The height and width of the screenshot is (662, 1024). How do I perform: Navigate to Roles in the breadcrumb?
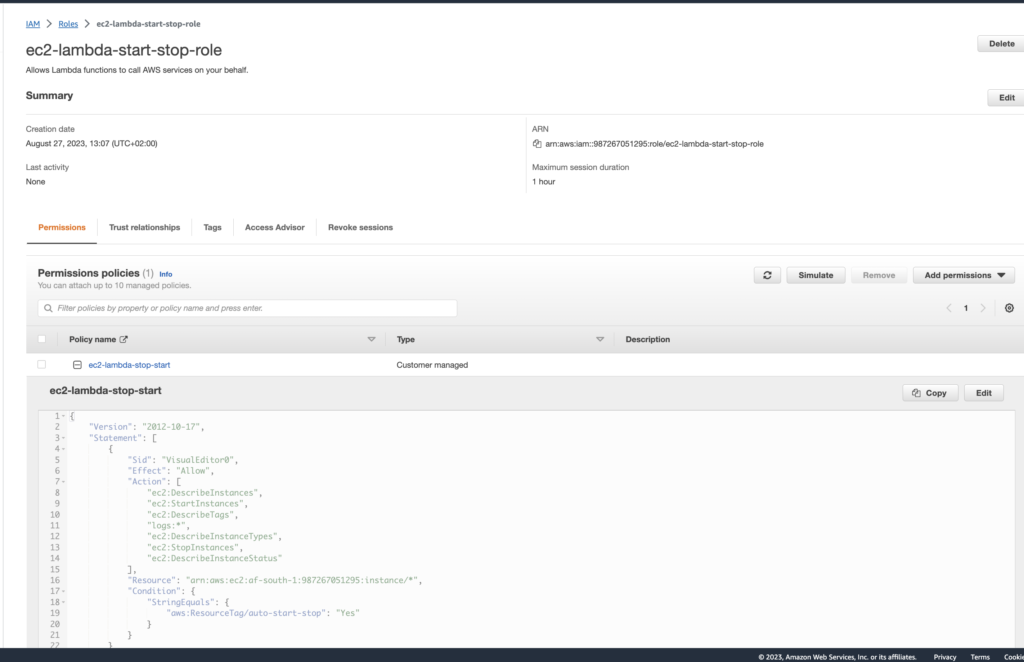pyautogui.click(x=68, y=23)
